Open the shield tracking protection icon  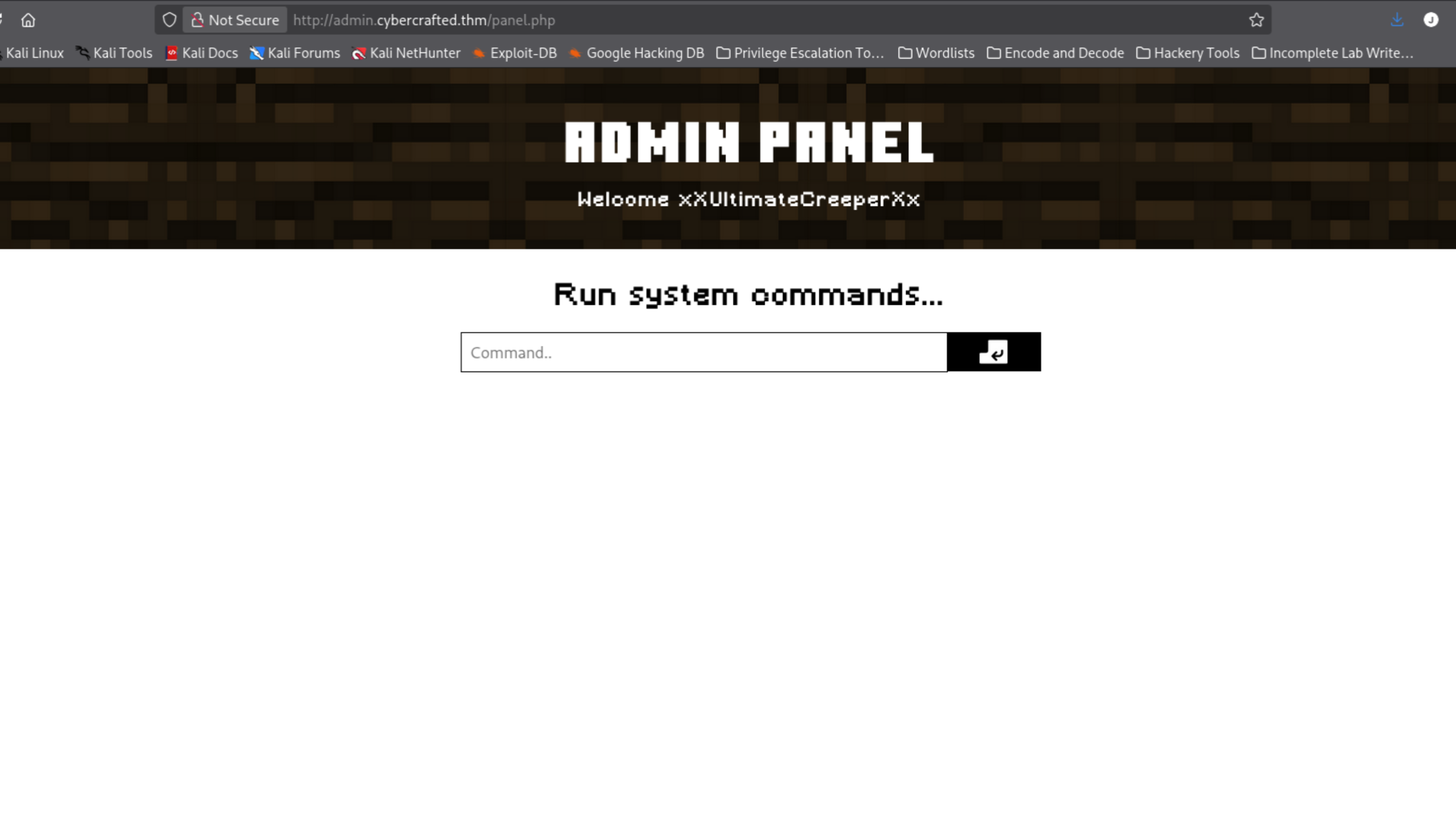click(169, 21)
